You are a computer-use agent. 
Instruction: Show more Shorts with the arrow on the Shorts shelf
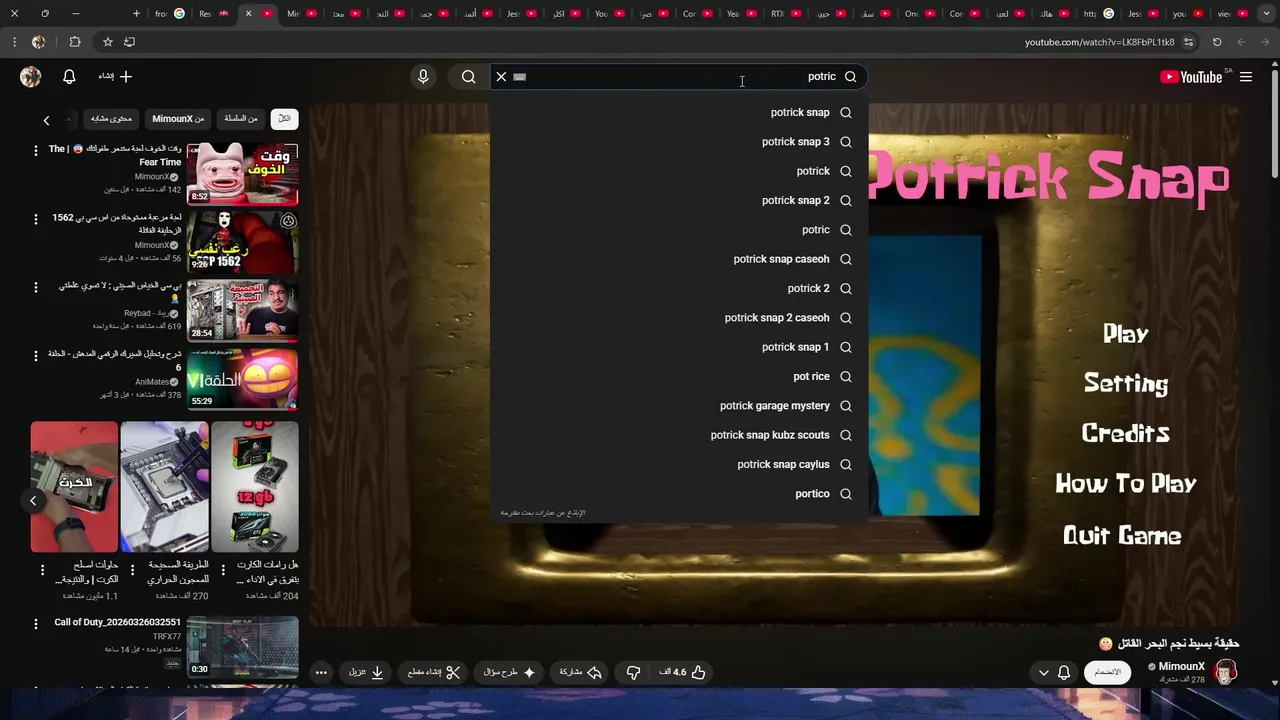point(33,501)
